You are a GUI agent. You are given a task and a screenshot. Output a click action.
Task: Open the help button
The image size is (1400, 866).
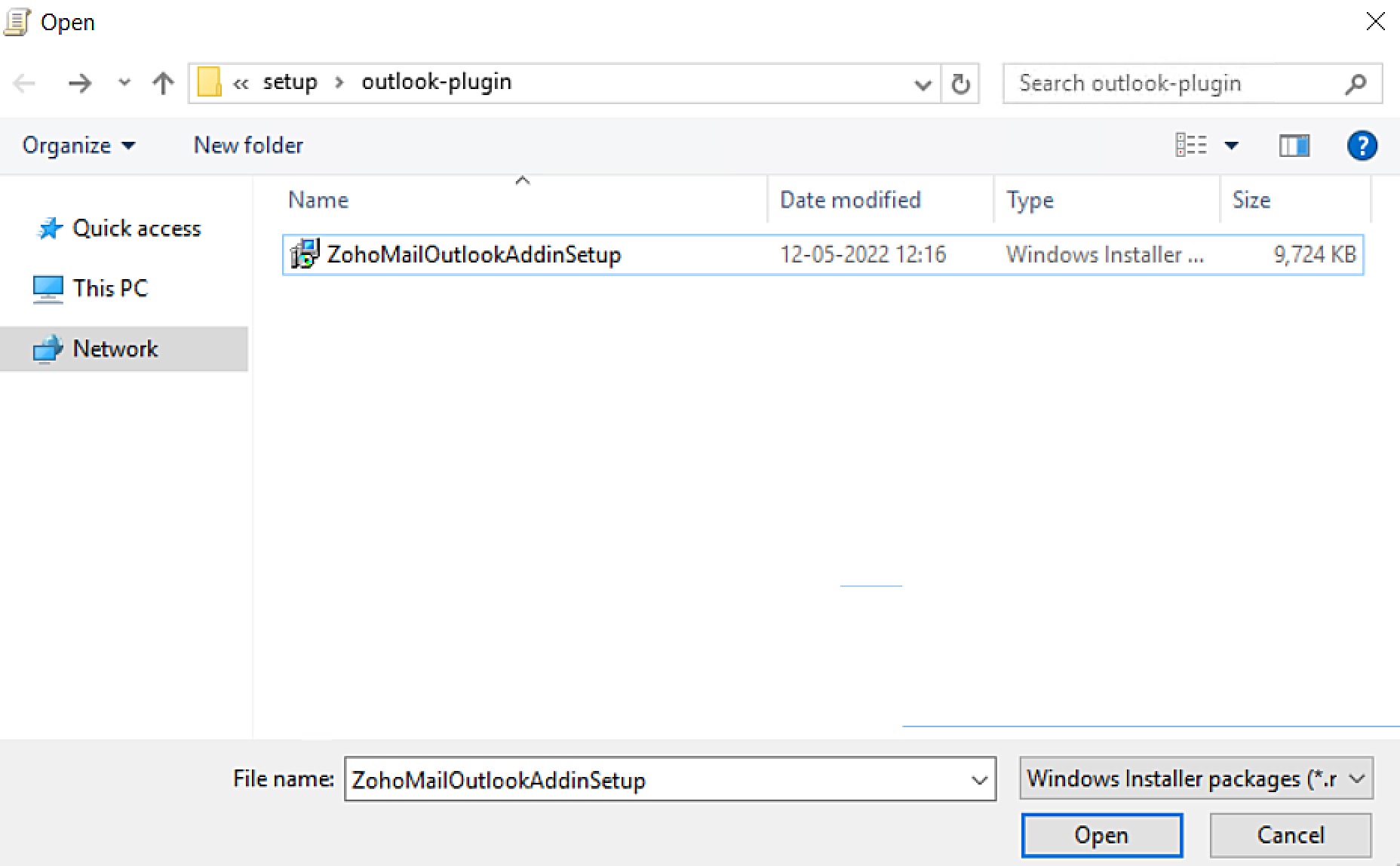(1362, 146)
